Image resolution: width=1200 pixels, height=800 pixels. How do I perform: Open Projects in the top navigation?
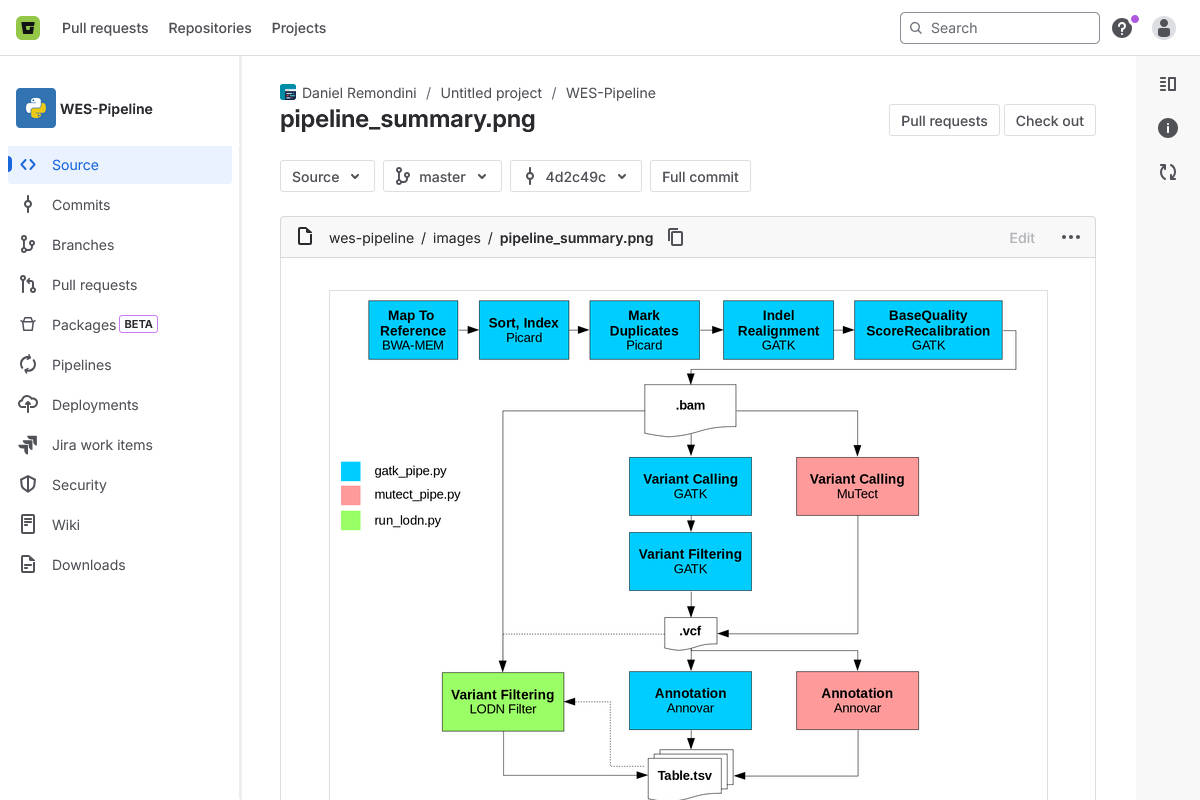click(x=298, y=27)
